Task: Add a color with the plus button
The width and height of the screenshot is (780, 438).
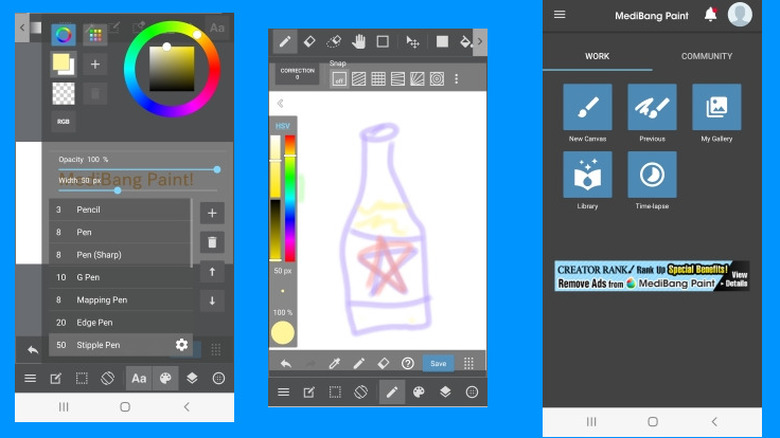Action: [95, 64]
